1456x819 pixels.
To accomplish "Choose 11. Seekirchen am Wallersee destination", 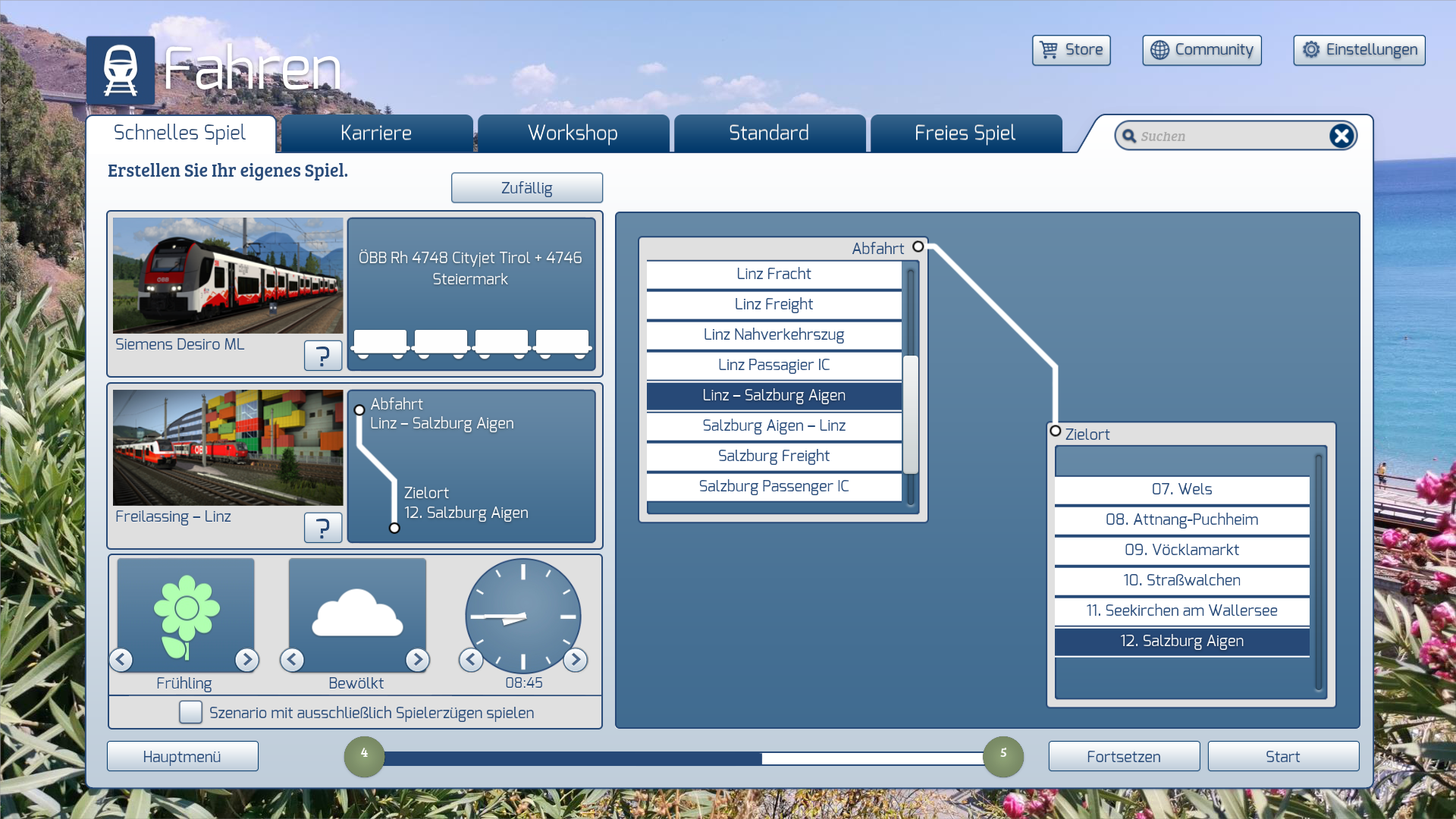I will tap(1182, 610).
